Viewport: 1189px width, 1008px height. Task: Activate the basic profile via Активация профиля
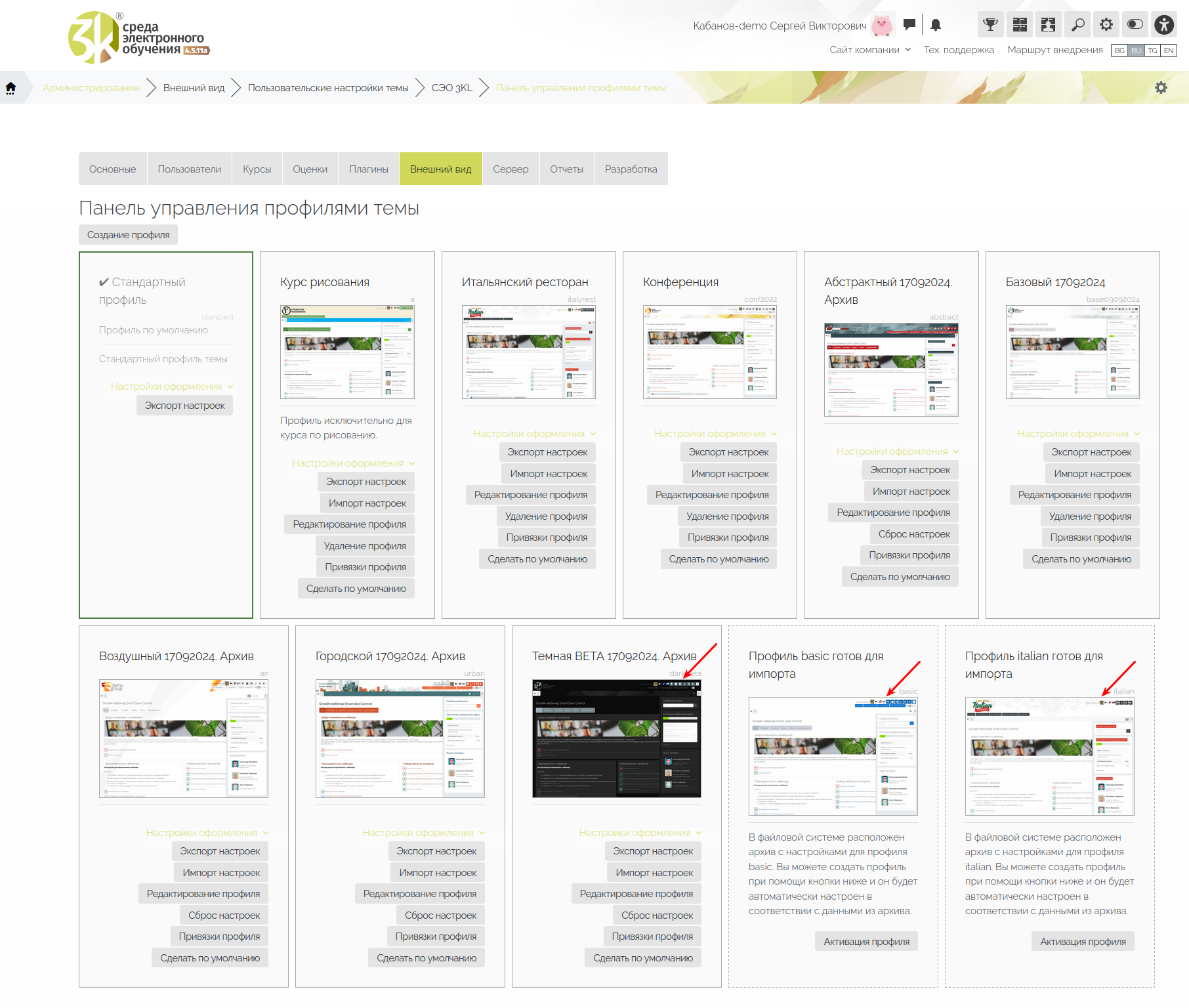click(866, 942)
